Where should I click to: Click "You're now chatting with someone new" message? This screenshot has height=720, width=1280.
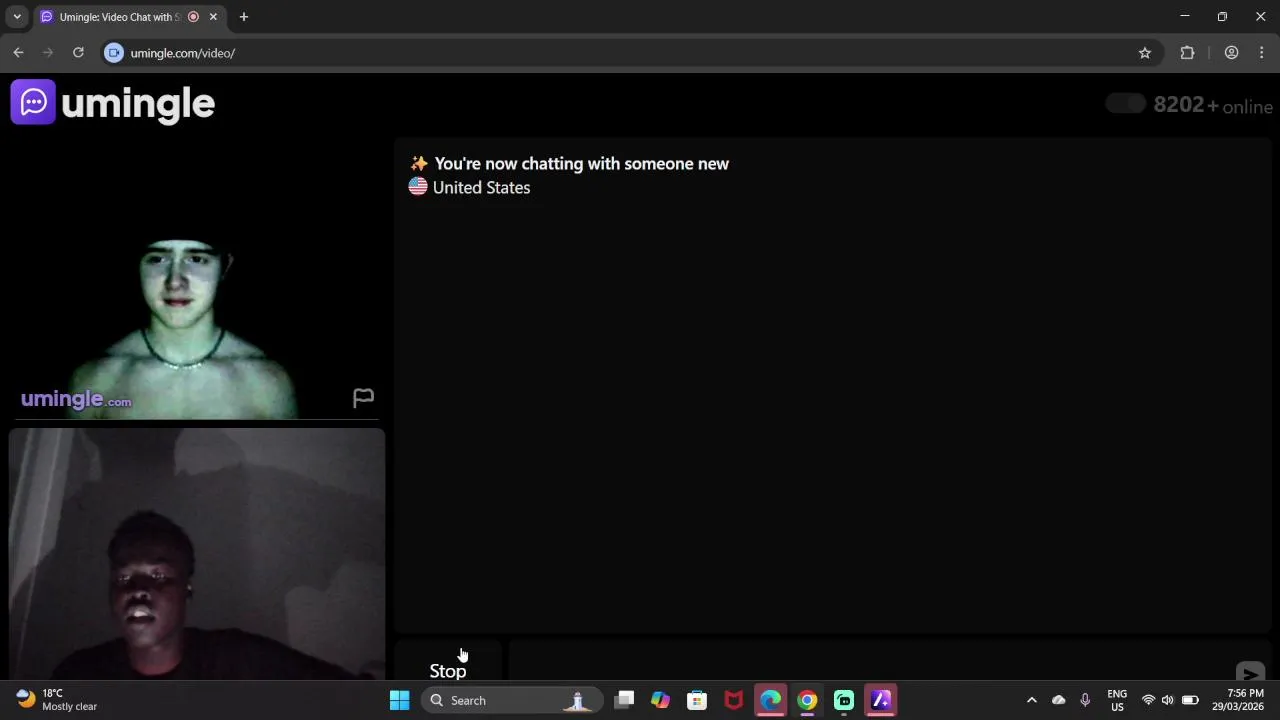581,164
